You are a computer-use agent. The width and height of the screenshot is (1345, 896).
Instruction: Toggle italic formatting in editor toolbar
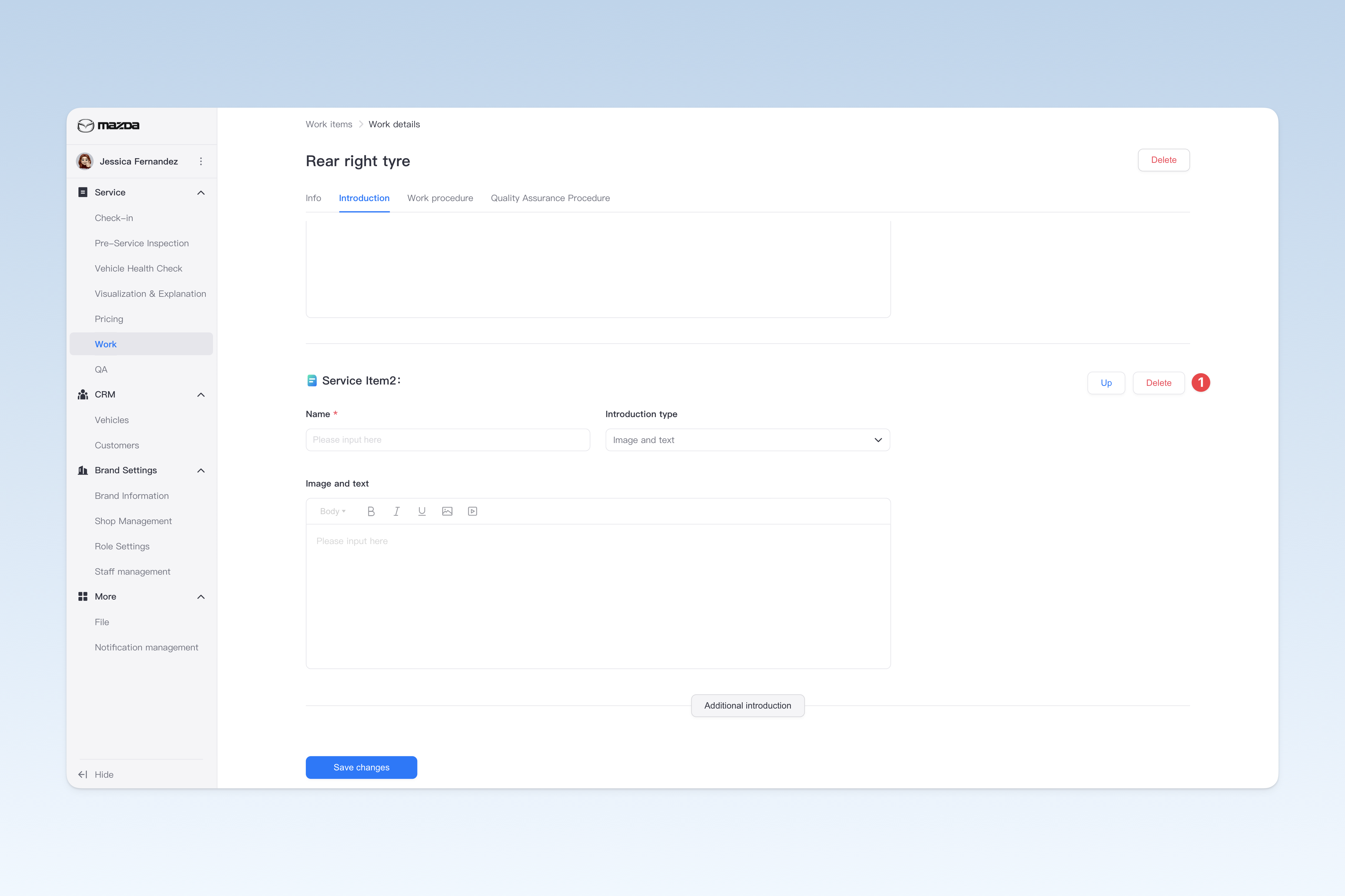[x=396, y=511]
